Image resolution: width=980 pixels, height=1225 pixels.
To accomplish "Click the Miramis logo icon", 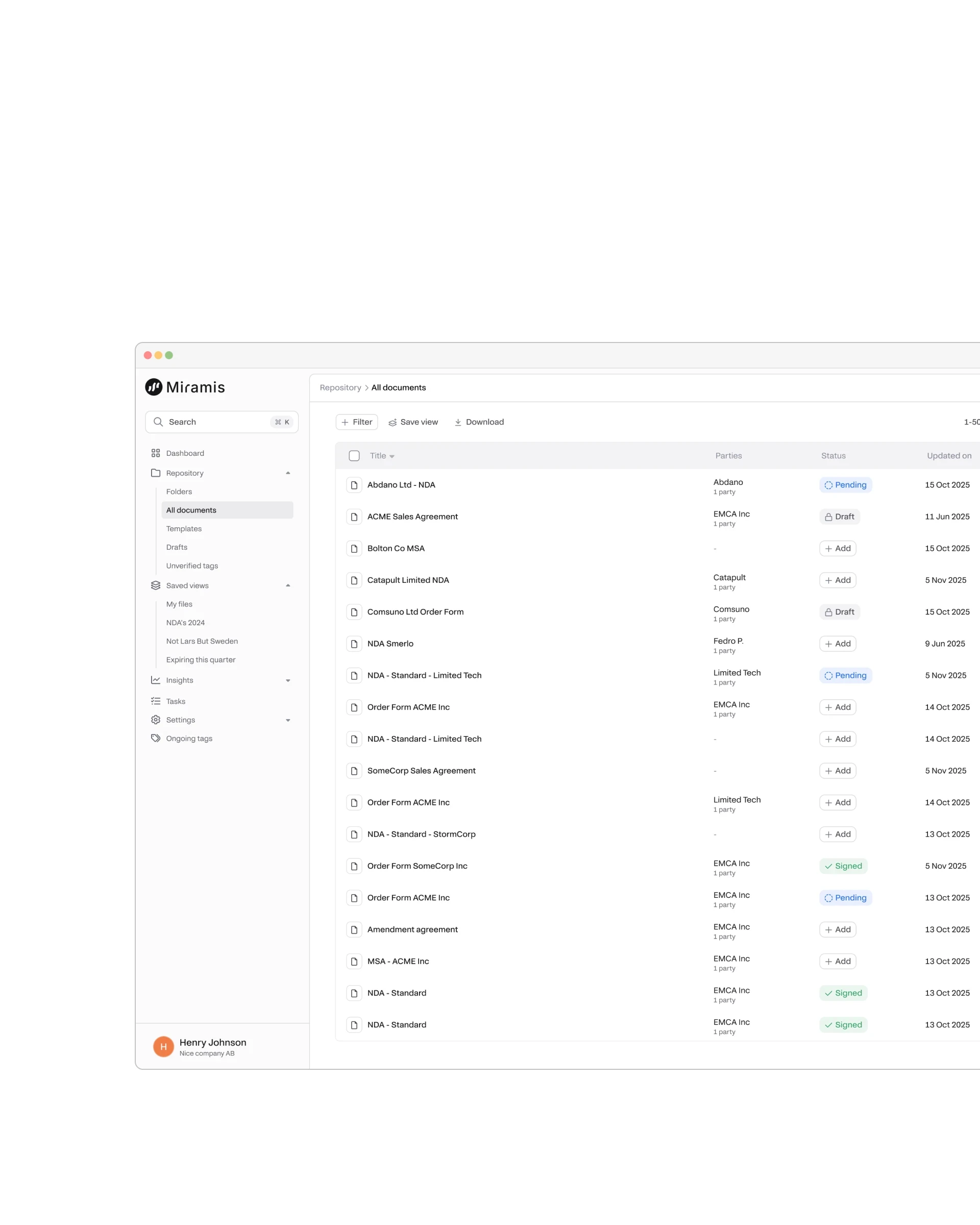I will [154, 387].
